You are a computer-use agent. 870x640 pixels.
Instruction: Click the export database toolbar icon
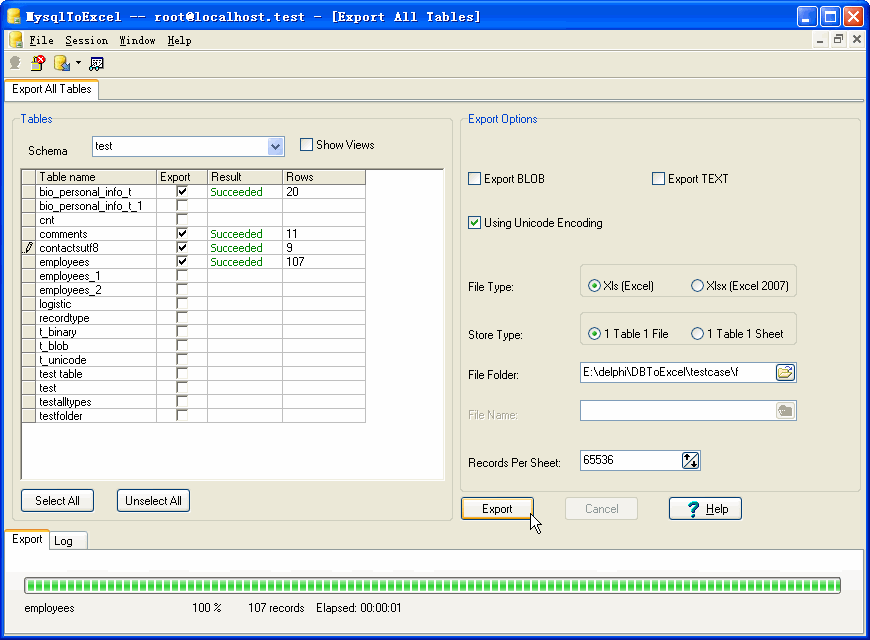coord(61,63)
